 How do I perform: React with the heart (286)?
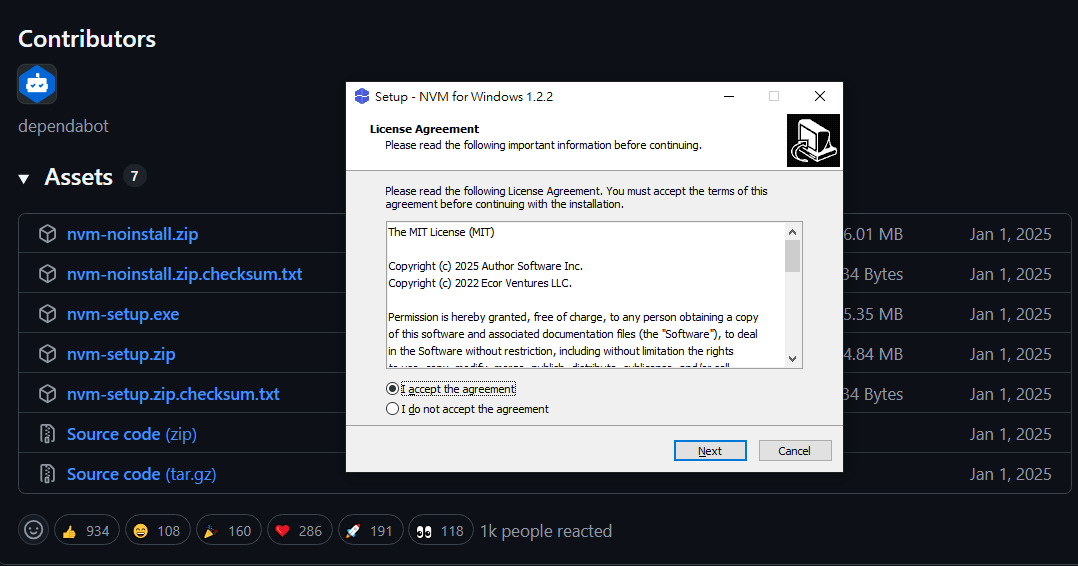pyautogui.click(x=299, y=530)
